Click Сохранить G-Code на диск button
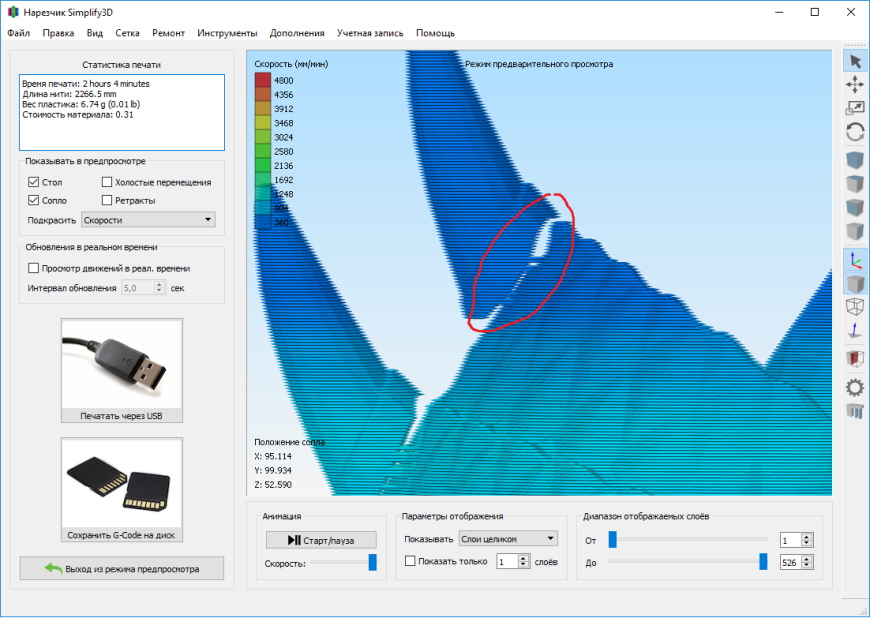 tap(122, 489)
